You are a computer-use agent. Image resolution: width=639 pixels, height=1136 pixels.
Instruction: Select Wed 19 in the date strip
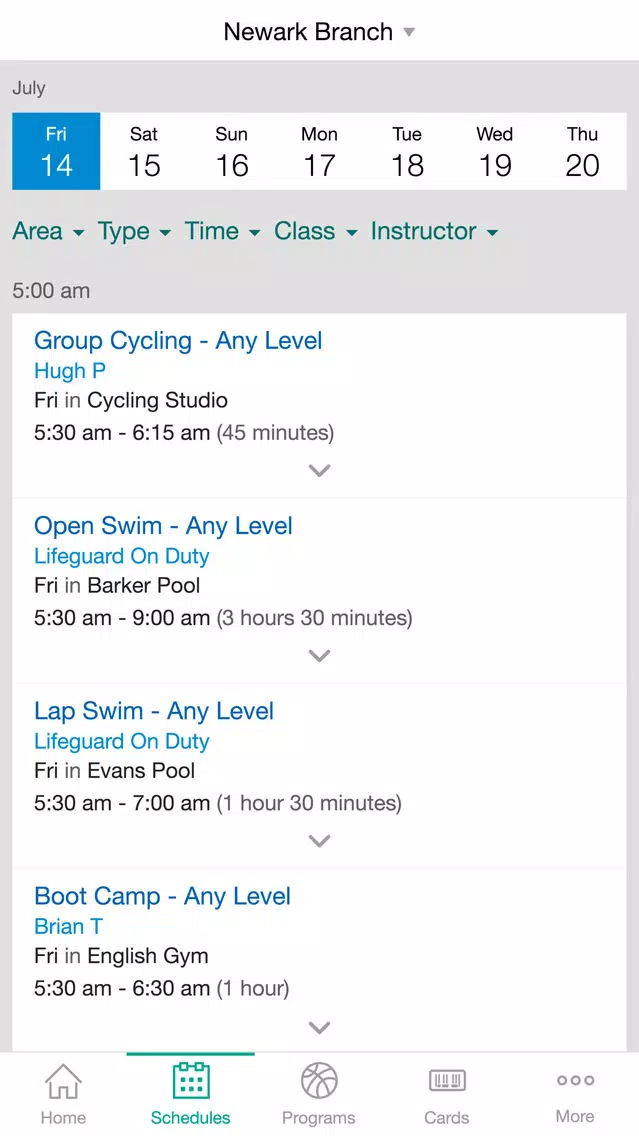pyautogui.click(x=495, y=151)
